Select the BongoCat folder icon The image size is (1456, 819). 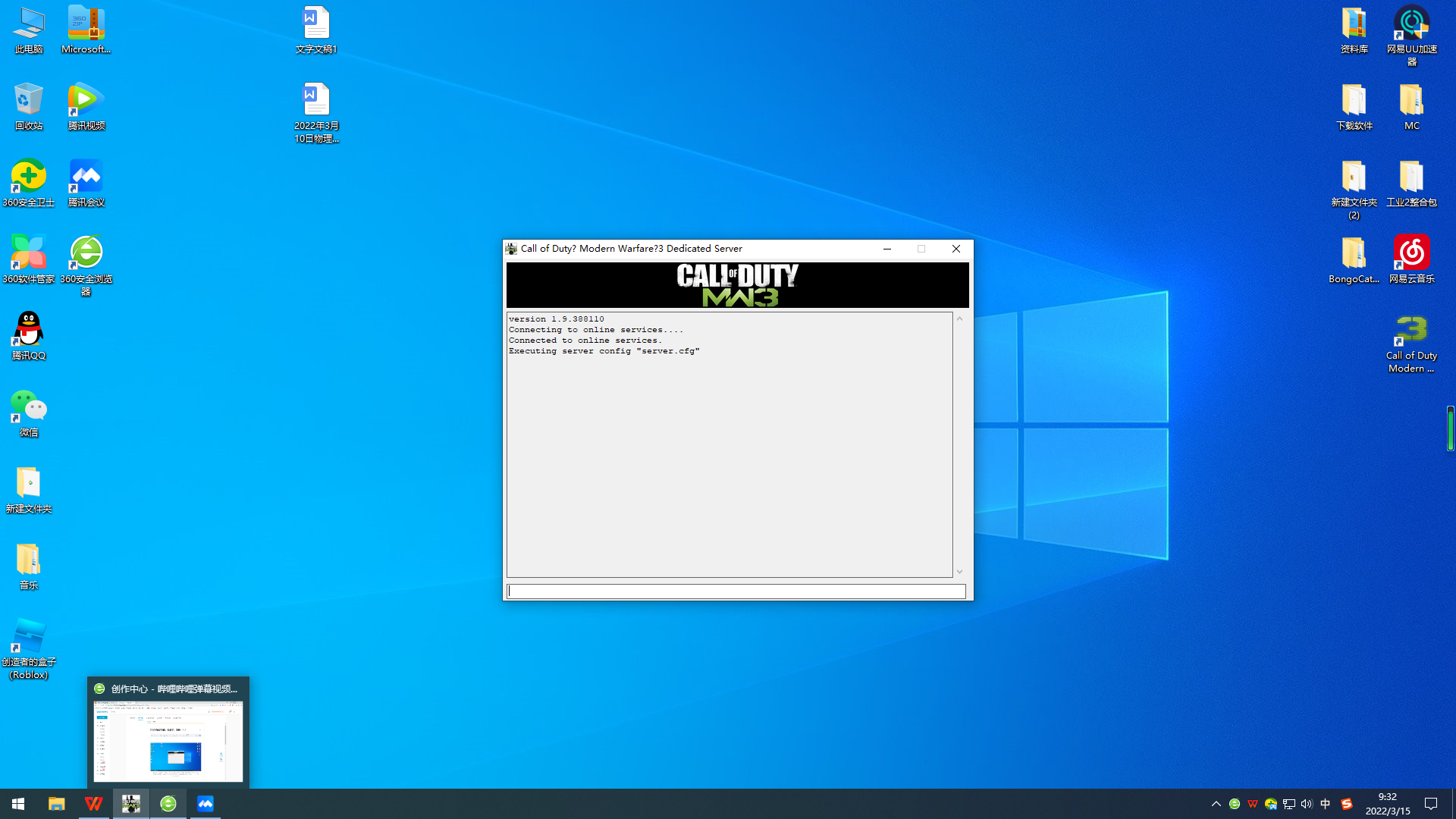(x=1354, y=260)
